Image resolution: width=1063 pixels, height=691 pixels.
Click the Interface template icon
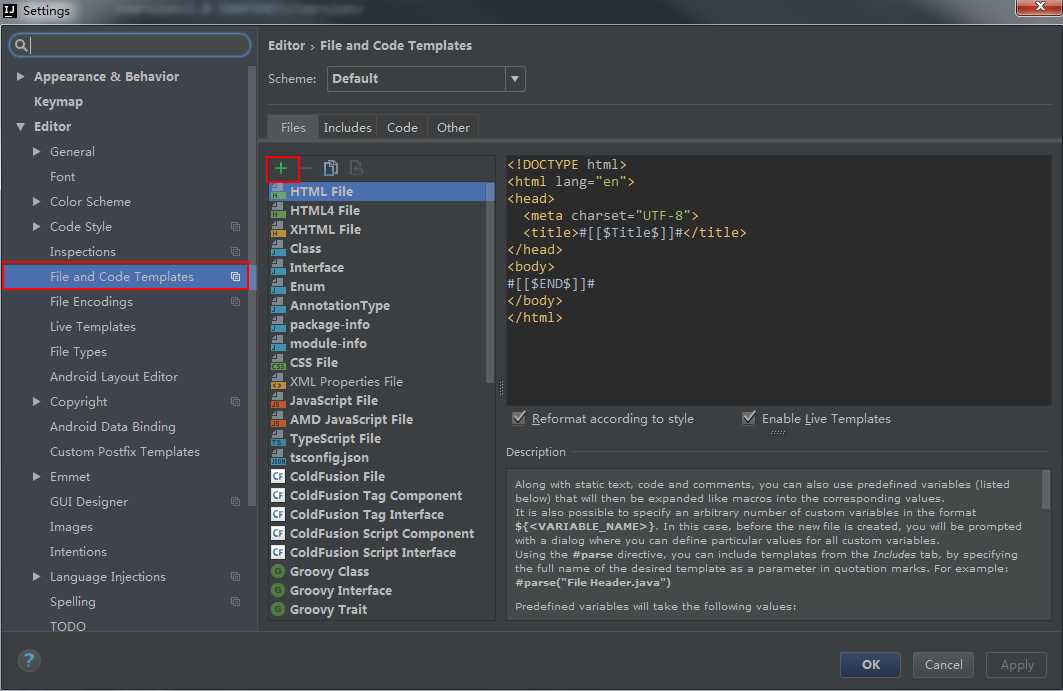[278, 268]
